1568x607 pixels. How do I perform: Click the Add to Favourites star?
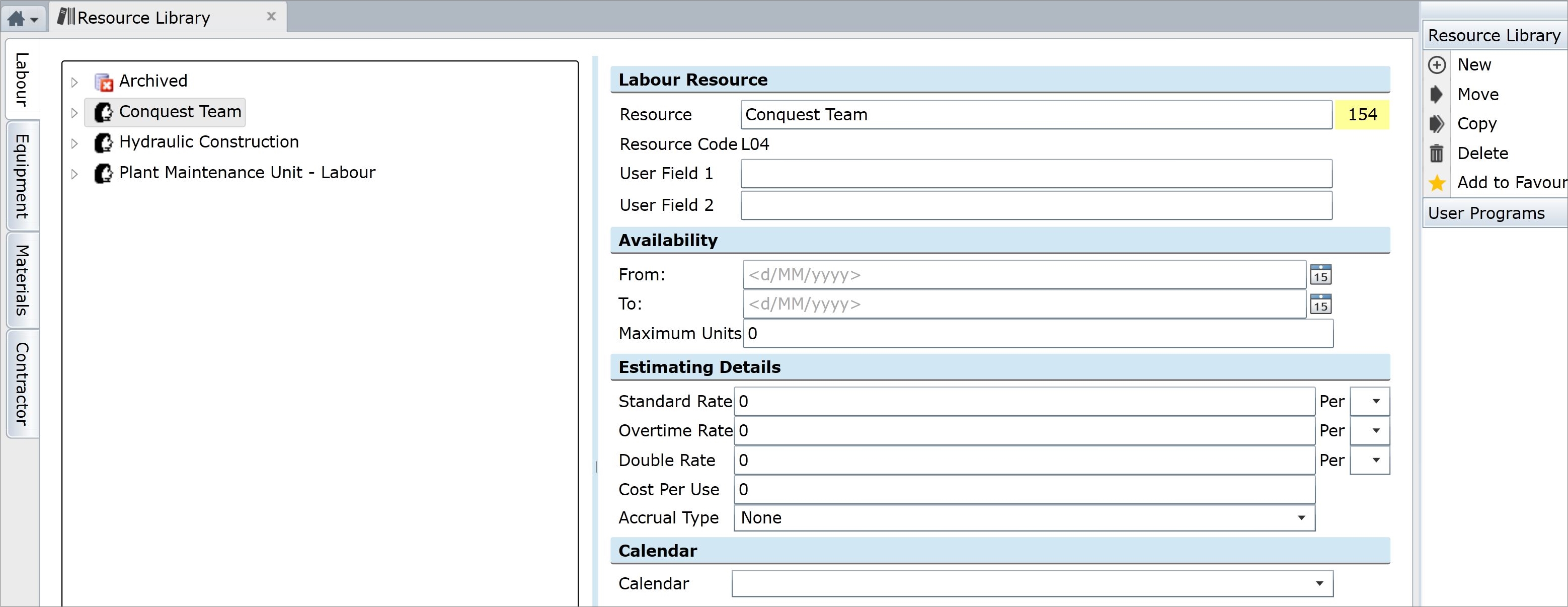pos(1437,183)
